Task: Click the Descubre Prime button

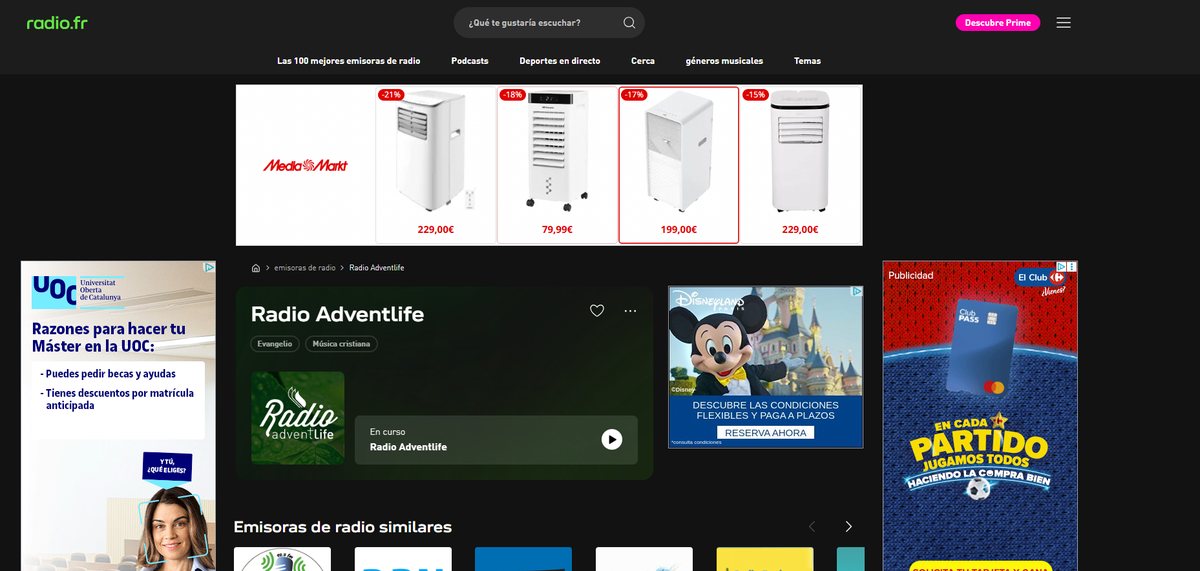Action: 998,23
